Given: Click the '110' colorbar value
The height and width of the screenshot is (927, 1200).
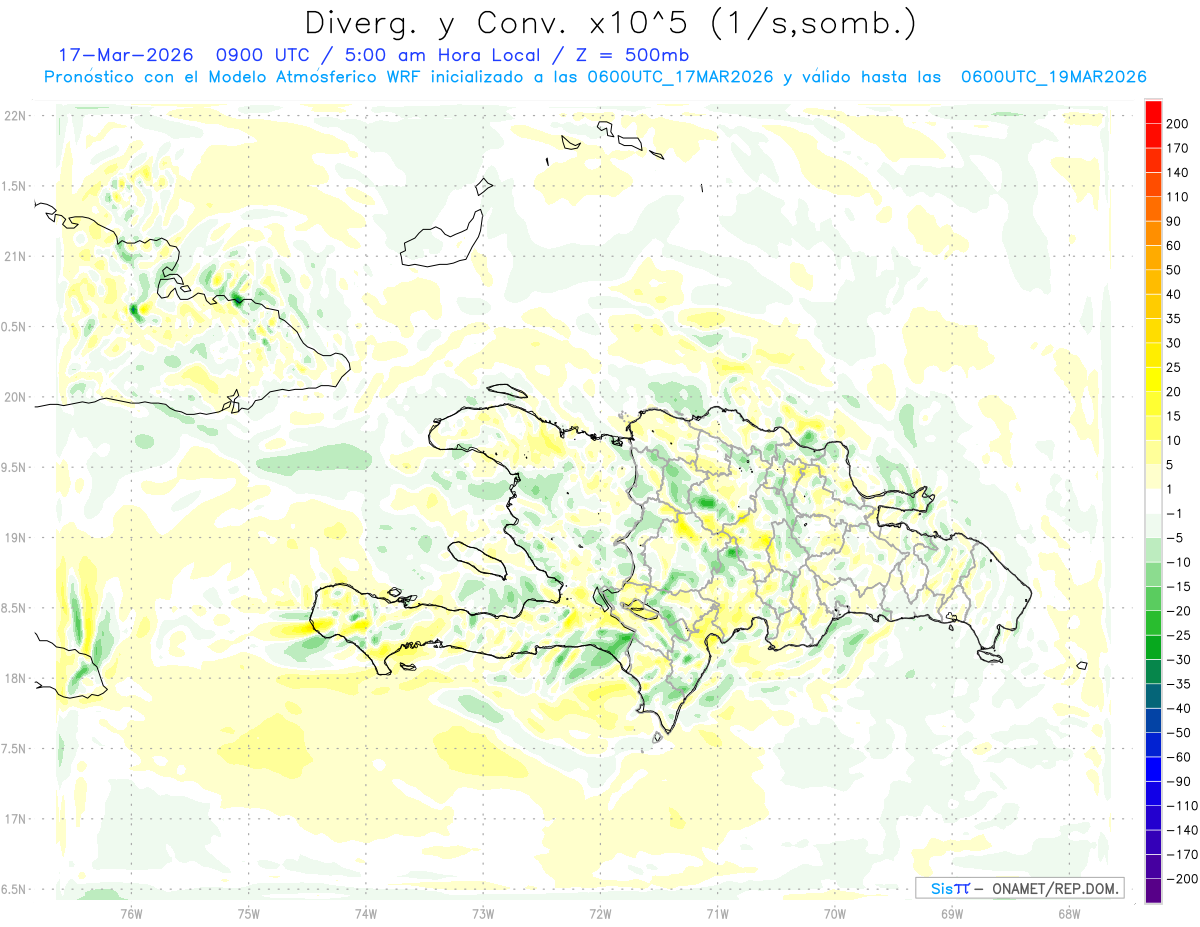Looking at the screenshot, I should (1177, 197).
